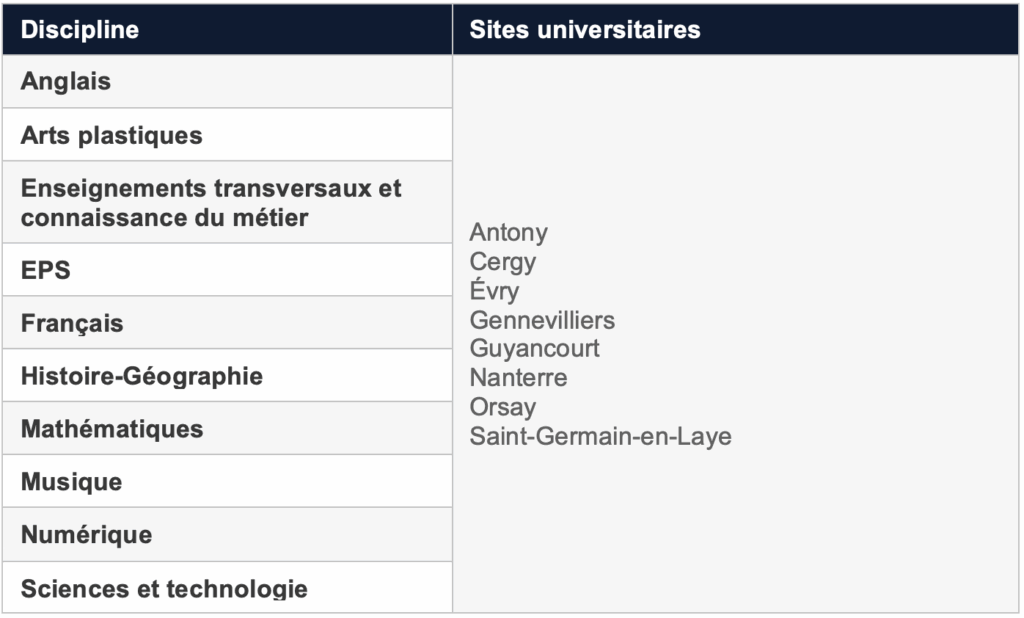Click the Antony site name
The image size is (1024, 618).
click(x=509, y=233)
